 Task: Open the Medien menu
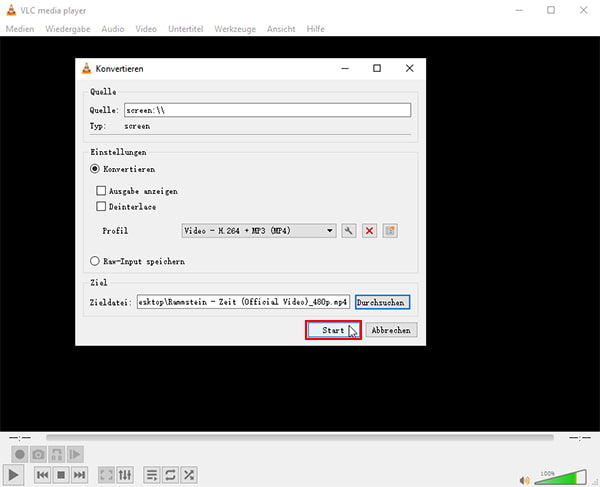point(20,29)
